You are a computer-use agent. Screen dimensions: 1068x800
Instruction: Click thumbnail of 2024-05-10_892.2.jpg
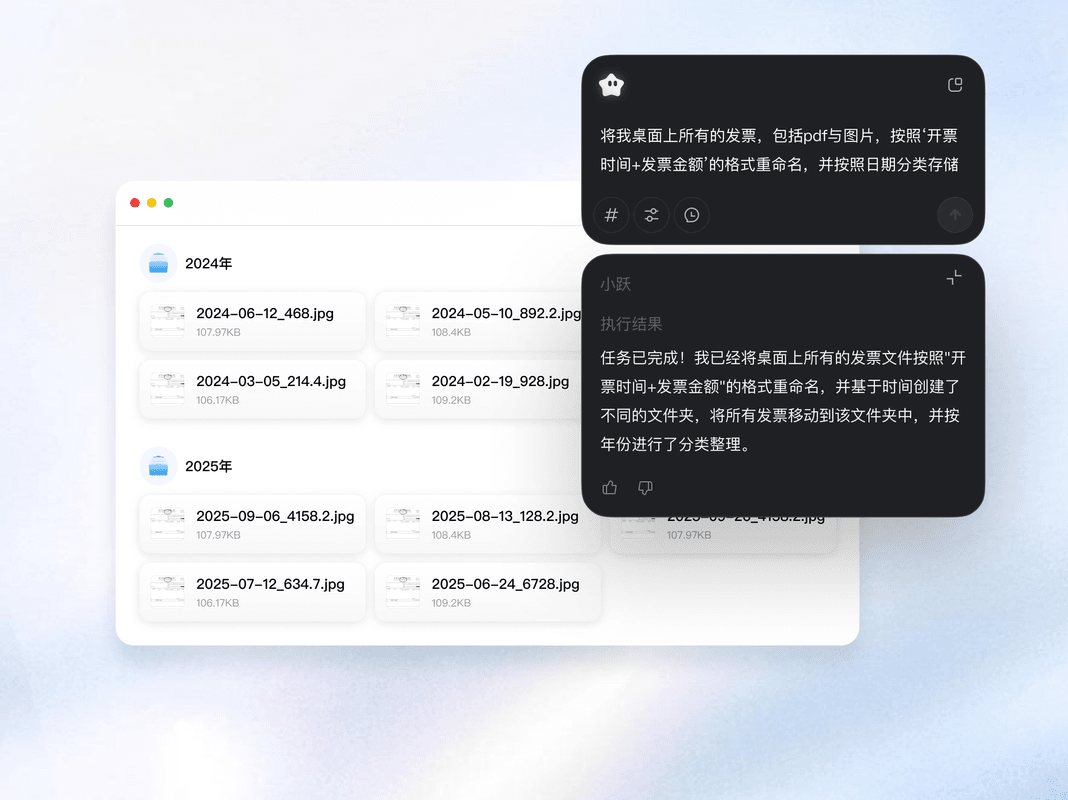click(403, 321)
